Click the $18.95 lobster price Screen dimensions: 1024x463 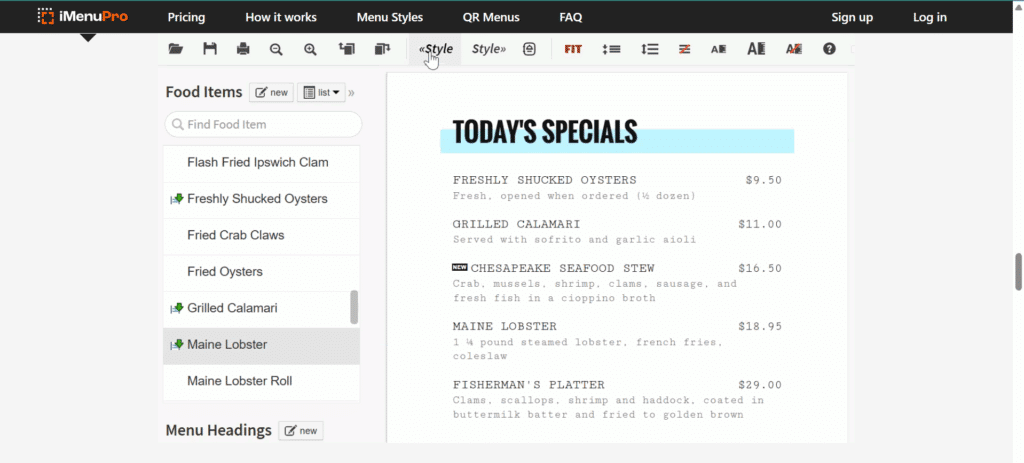click(x=760, y=327)
